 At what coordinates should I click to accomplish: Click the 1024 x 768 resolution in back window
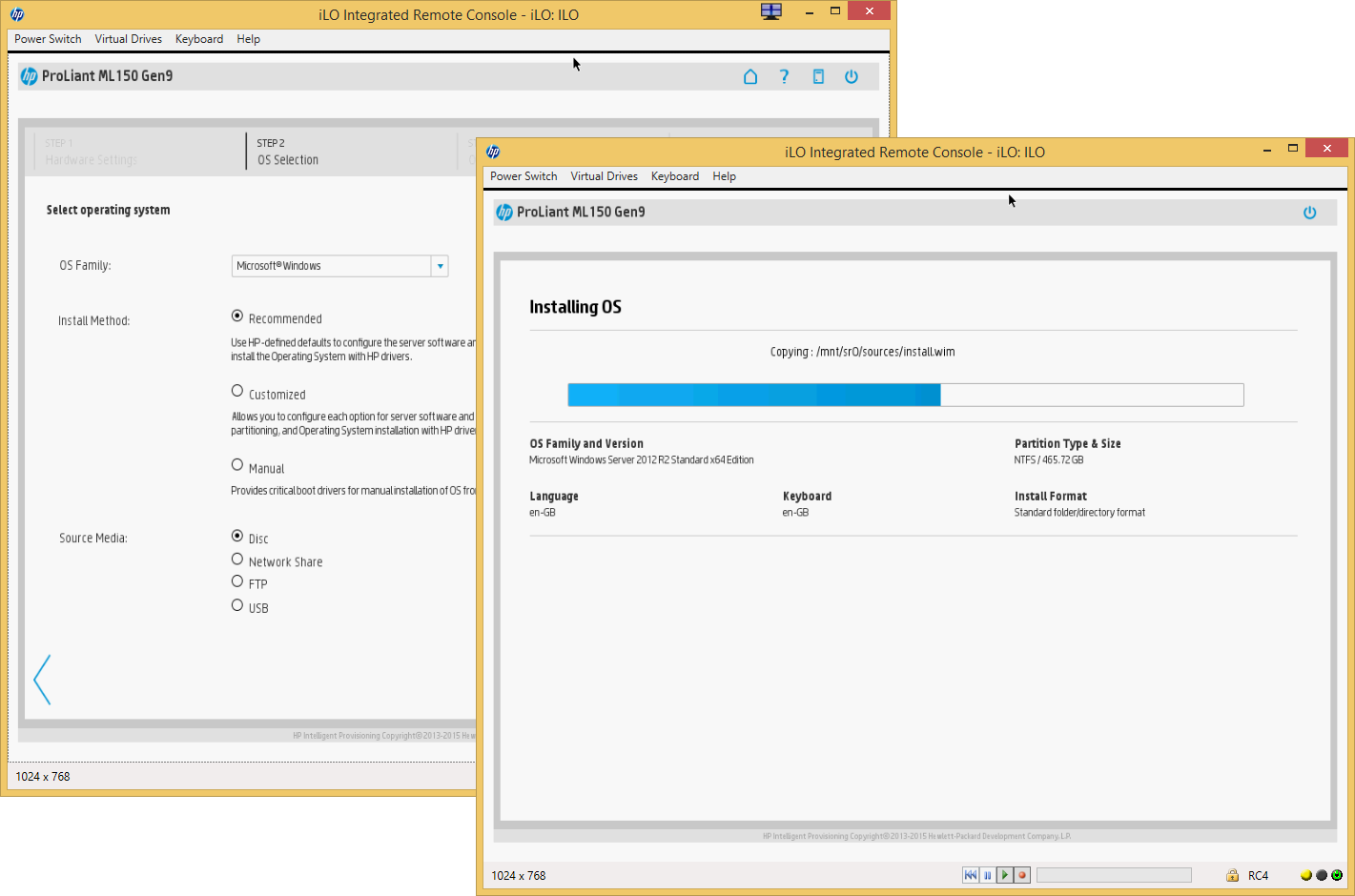click(x=43, y=776)
